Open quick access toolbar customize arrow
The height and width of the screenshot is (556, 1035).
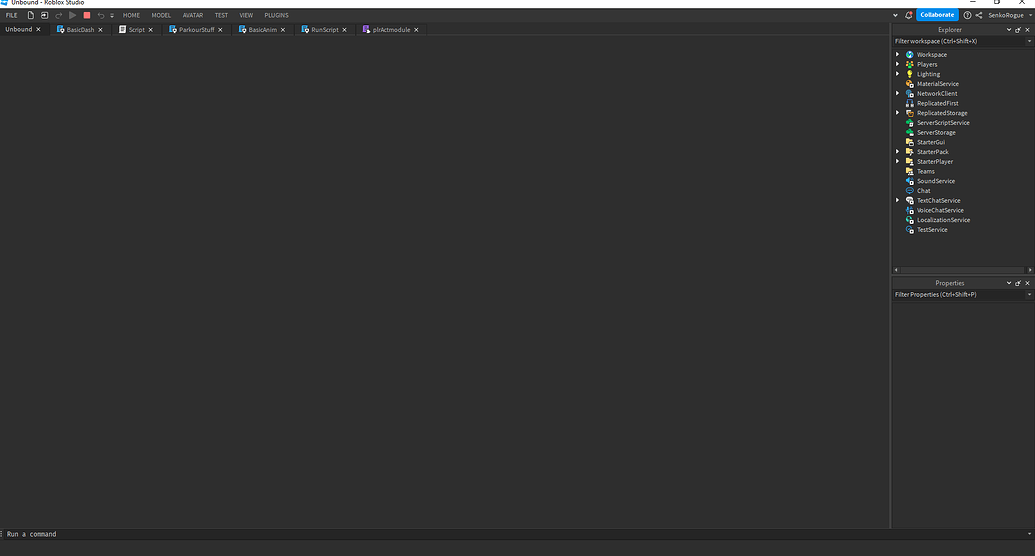tap(112, 15)
